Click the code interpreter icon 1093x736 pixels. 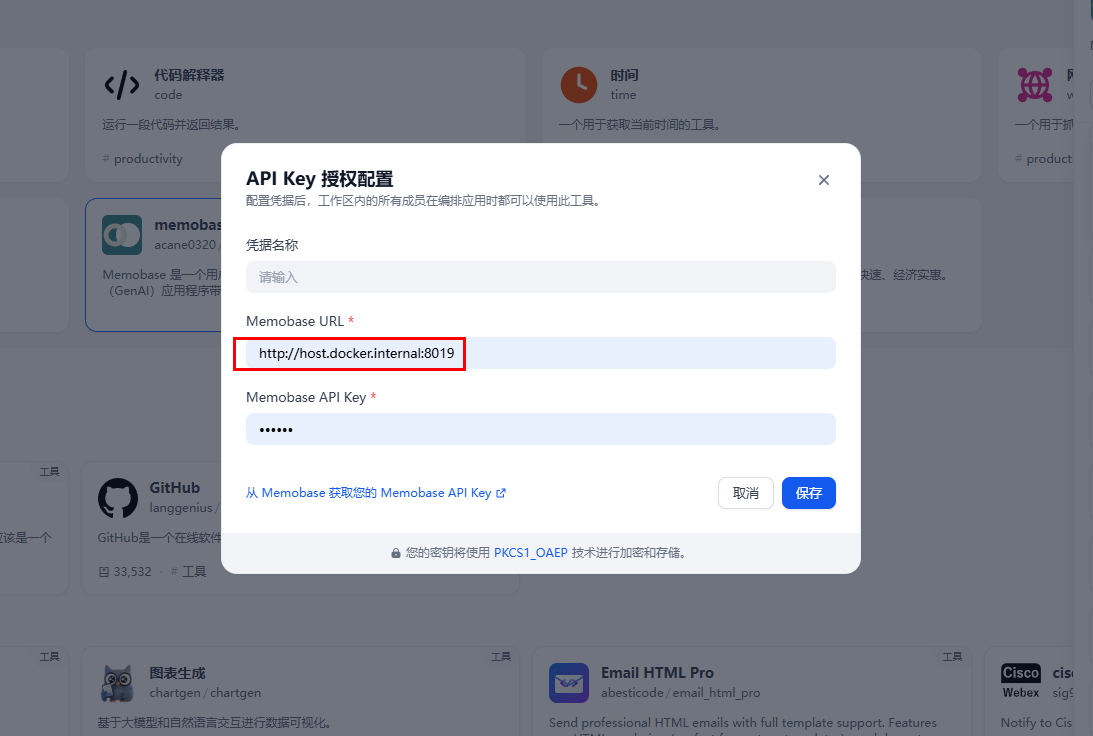click(x=122, y=84)
